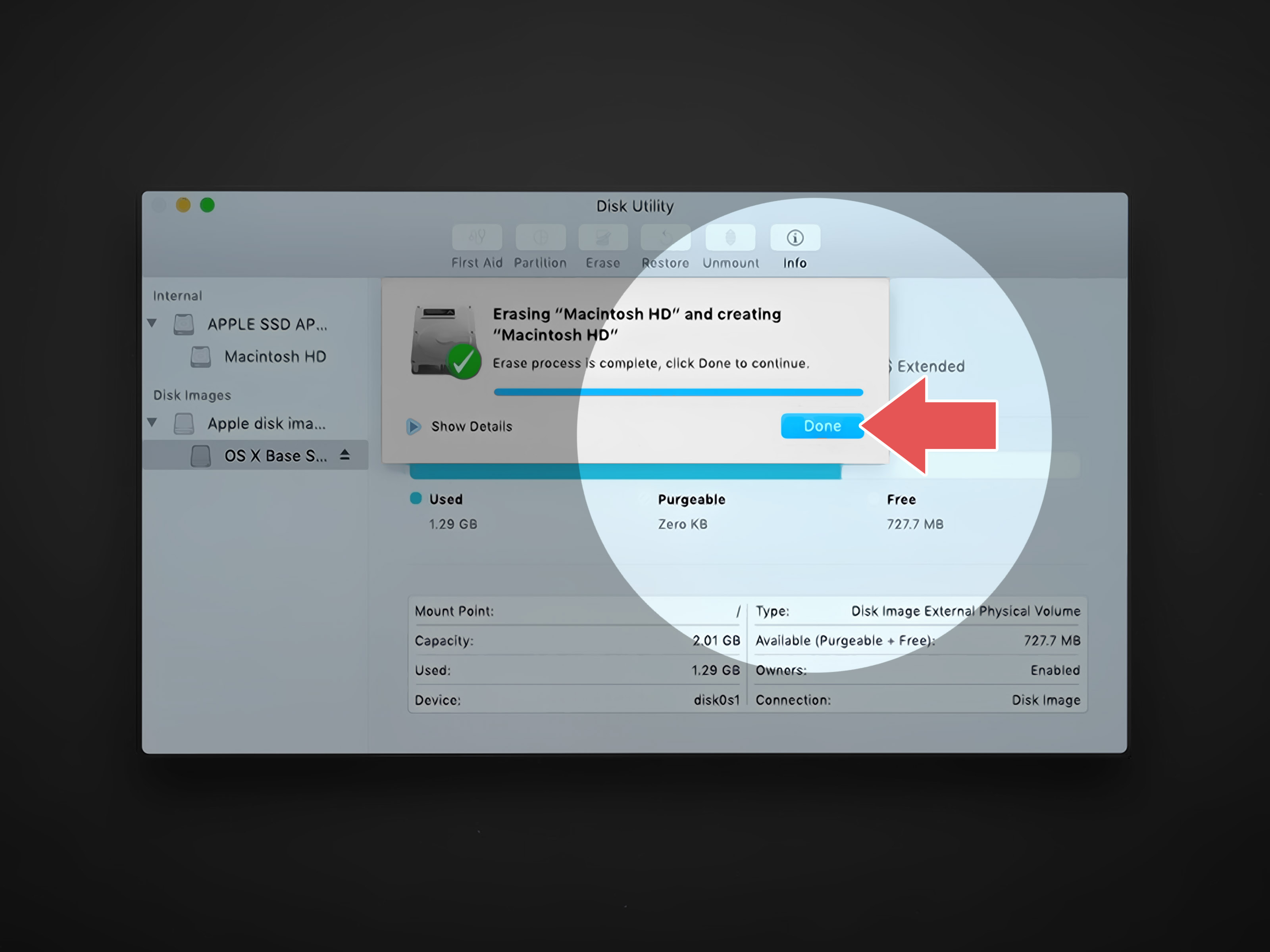Screen dimensions: 1270x952
Task: Expand Show Details disclosure triangle
Action: tap(414, 426)
